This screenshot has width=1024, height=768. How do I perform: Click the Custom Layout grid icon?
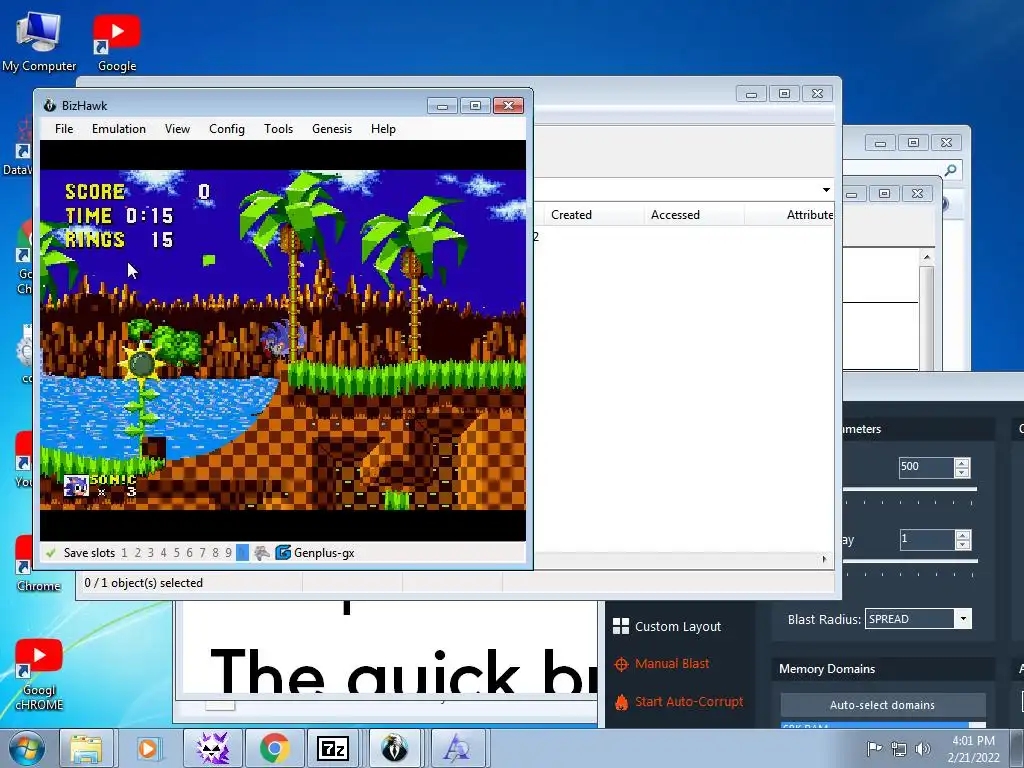tap(620, 626)
